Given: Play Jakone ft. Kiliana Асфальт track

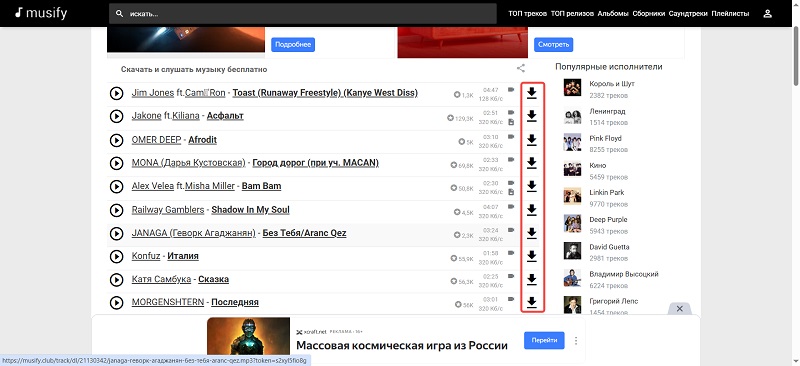Looking at the screenshot, I should [116, 116].
